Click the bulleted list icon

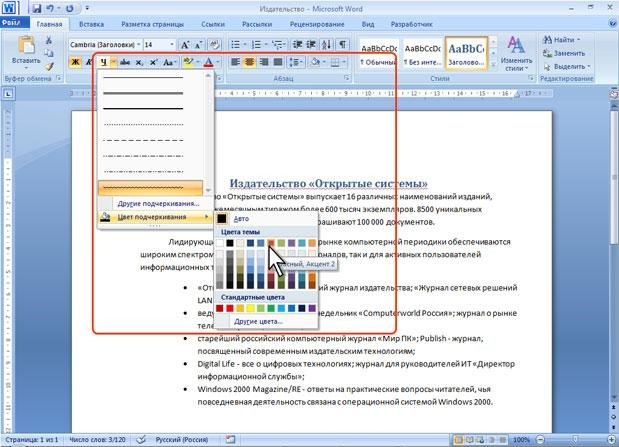click(x=235, y=45)
